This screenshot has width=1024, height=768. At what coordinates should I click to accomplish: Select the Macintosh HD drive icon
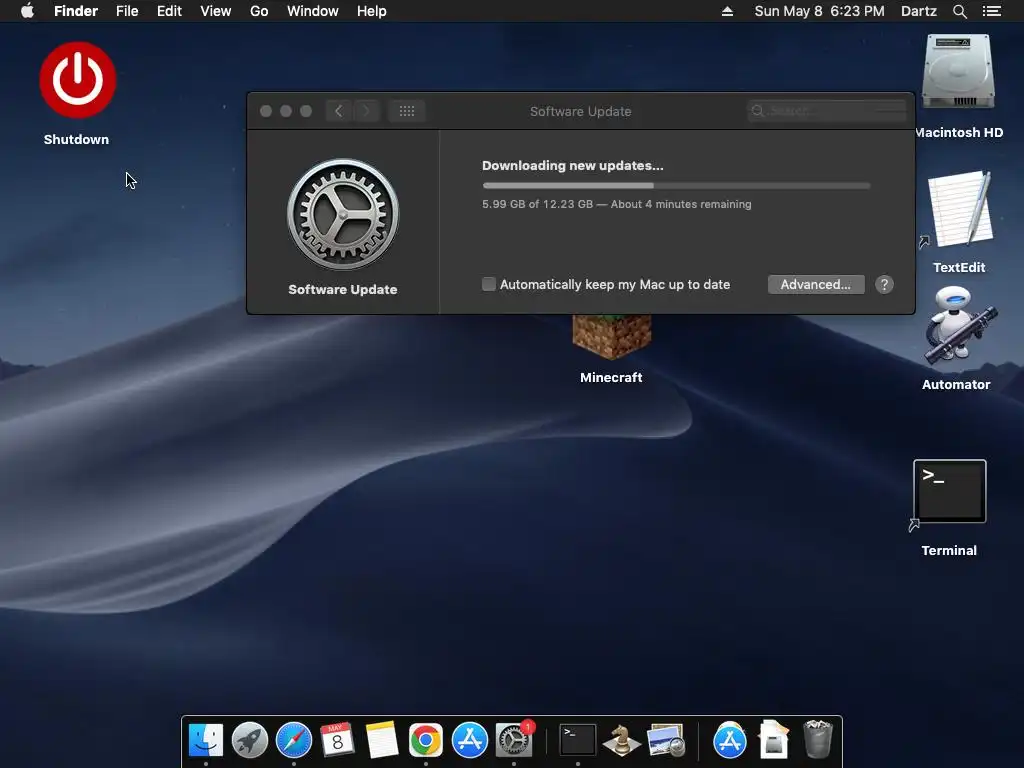[958, 72]
